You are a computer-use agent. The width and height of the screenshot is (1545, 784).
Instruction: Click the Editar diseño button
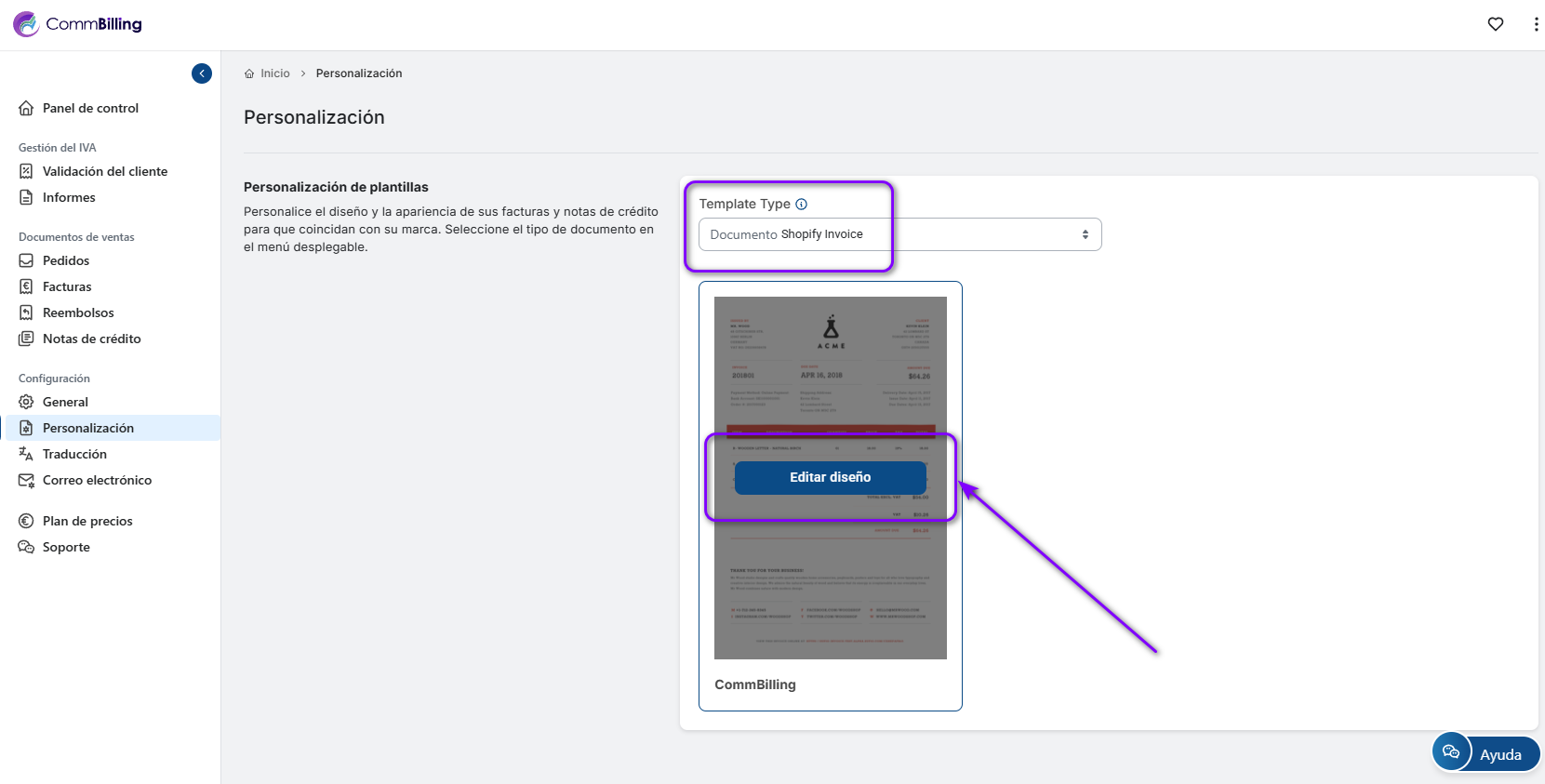830,477
